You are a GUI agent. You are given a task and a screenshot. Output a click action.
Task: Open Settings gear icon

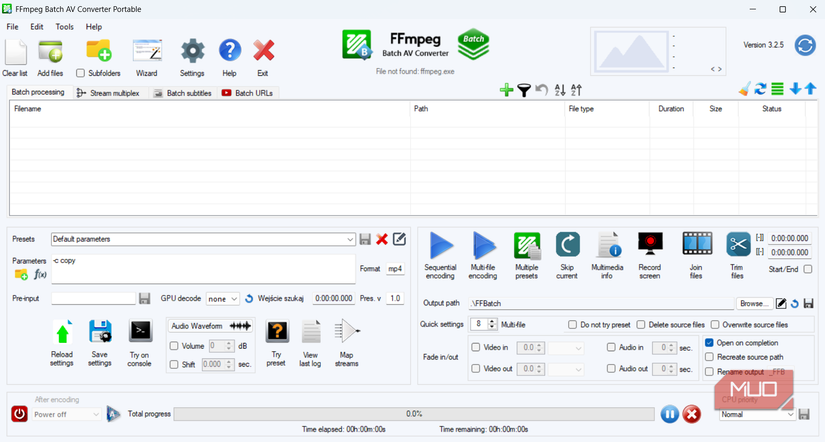193,52
